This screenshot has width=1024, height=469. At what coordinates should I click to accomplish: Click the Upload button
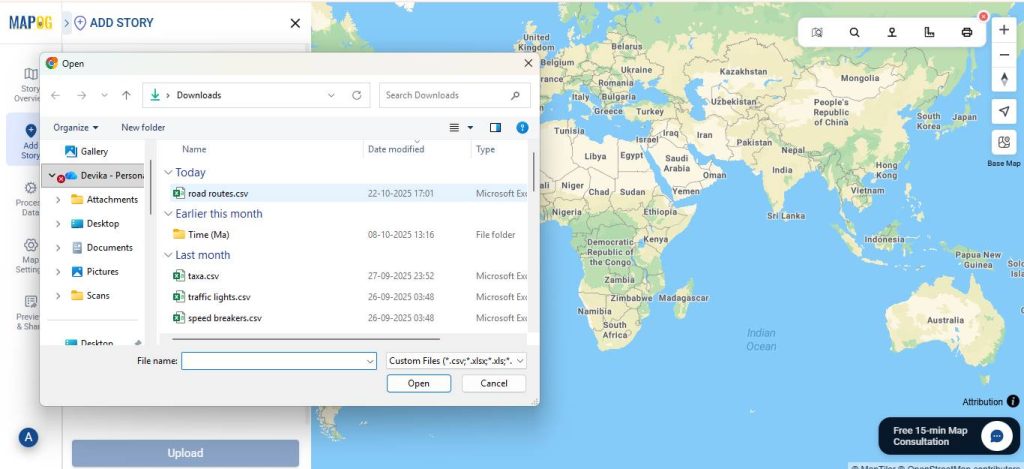[185, 453]
